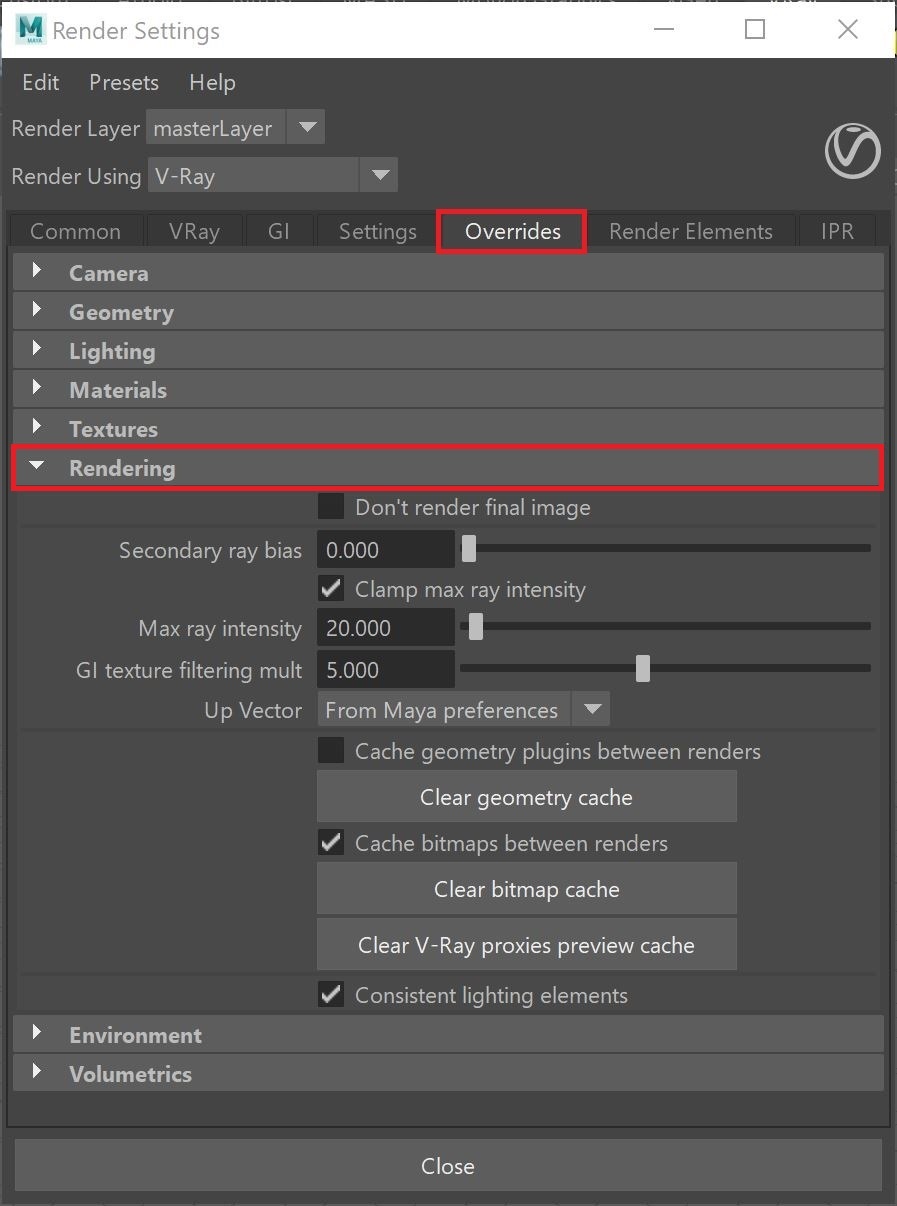Switch to the Render Elements tab
Viewport: 897px width, 1206px height.
tap(691, 231)
